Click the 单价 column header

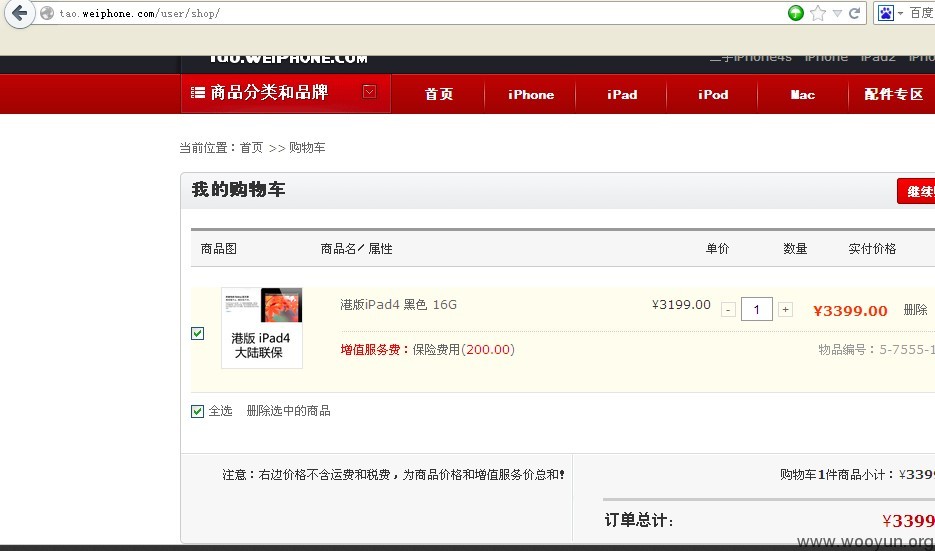(x=717, y=249)
